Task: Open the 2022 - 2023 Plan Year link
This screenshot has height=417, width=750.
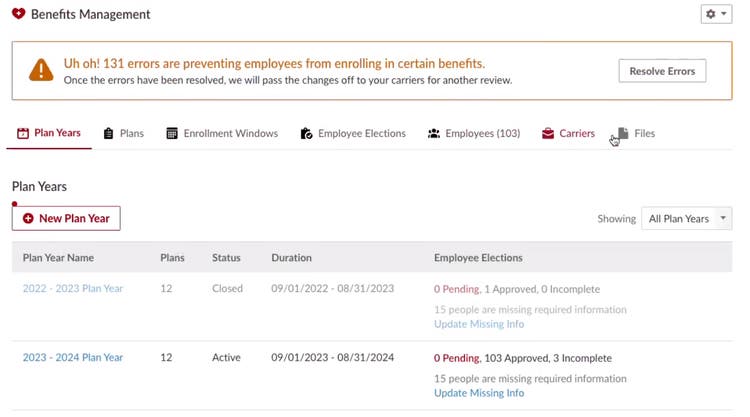Action: (x=73, y=288)
